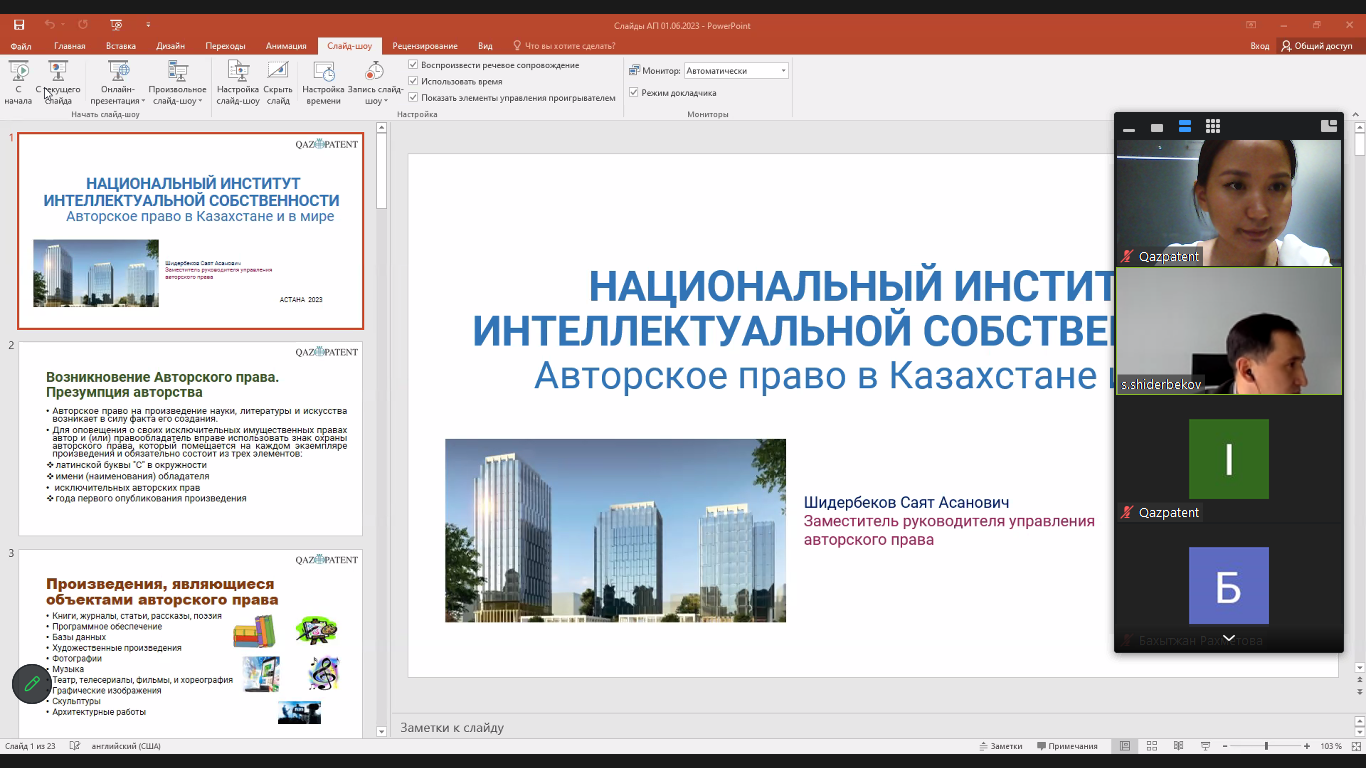Click the Общий доступ share button
This screenshot has width=1366, height=768.
pyautogui.click(x=1316, y=46)
